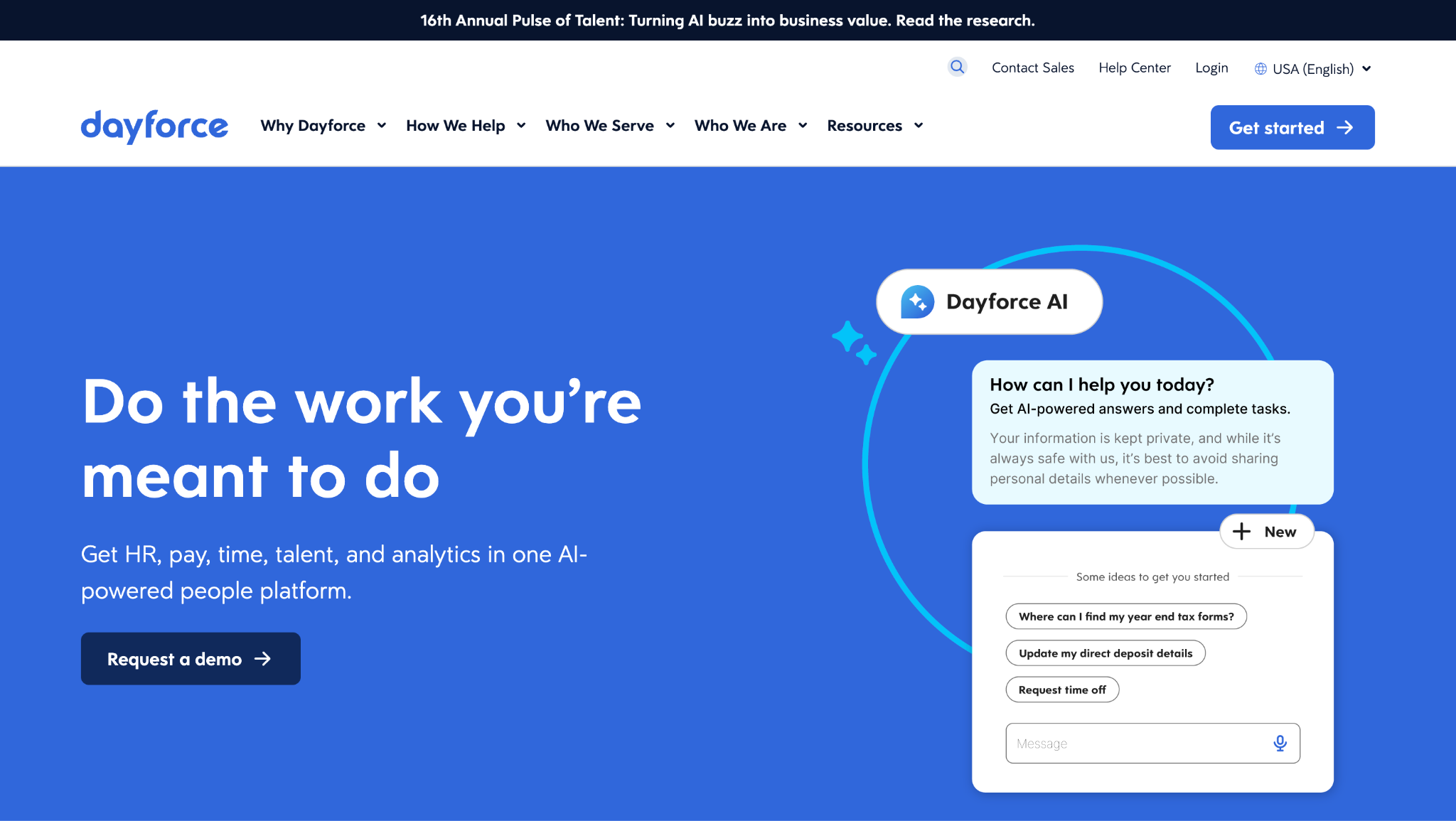Image resolution: width=1456 pixels, height=821 pixels.
Task: Open the Help Center link
Action: (x=1134, y=68)
